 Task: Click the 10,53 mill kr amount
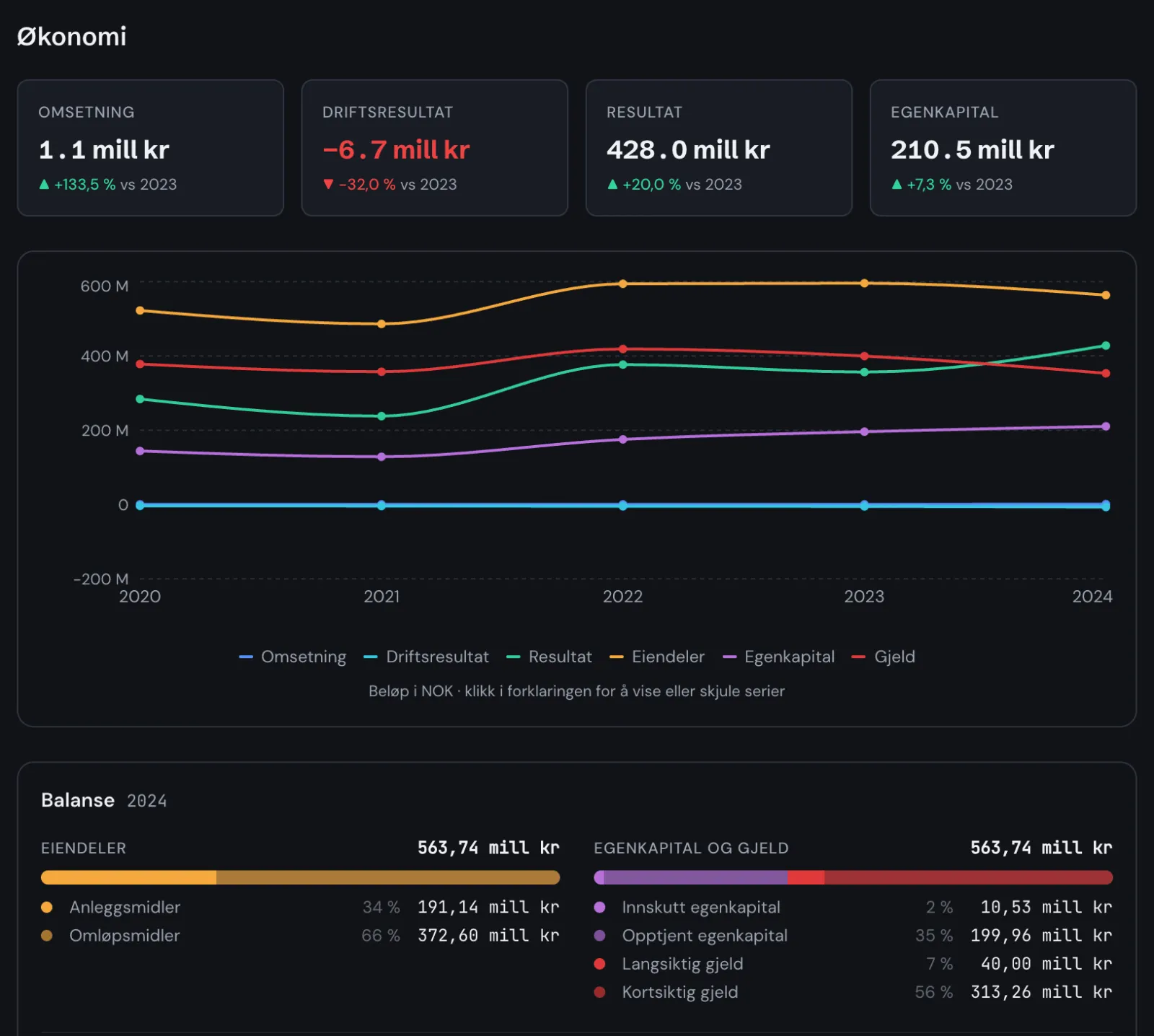pos(1046,907)
